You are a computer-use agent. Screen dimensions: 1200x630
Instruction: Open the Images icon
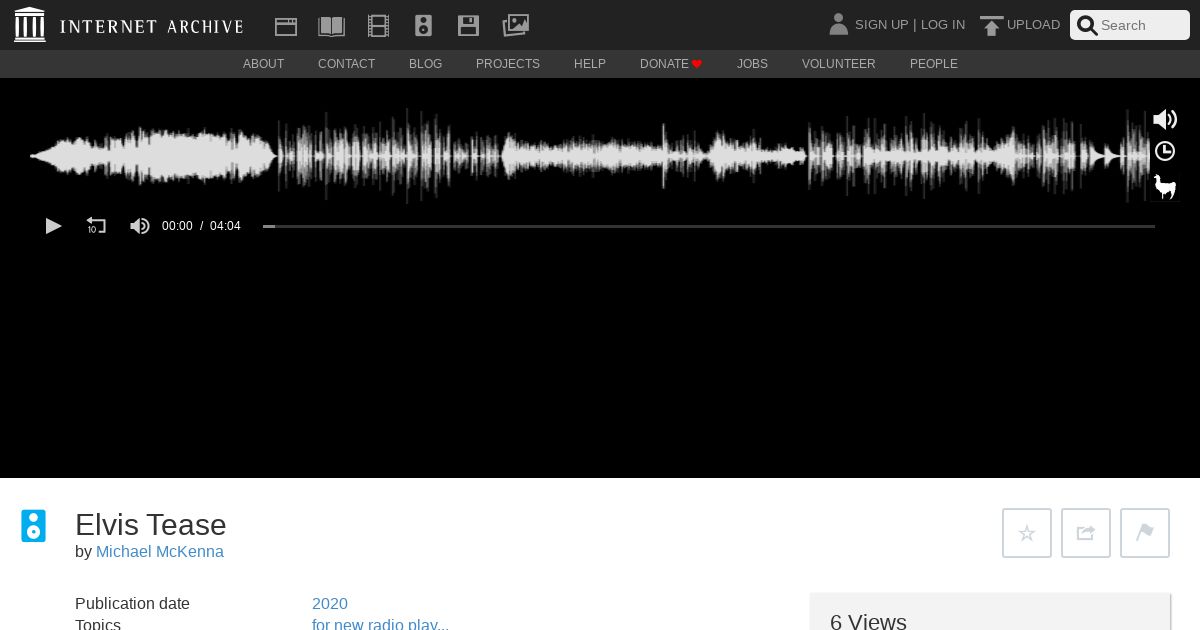tap(515, 25)
